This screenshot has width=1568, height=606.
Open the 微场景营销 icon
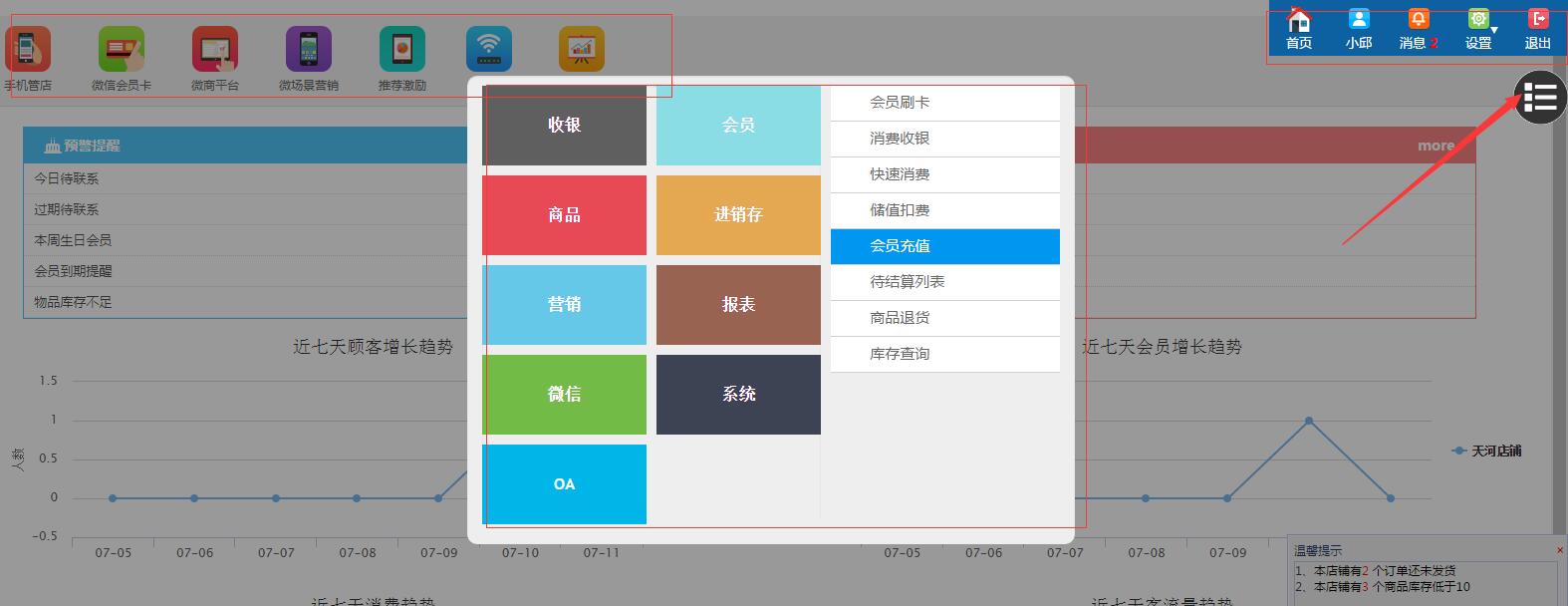pos(309,49)
